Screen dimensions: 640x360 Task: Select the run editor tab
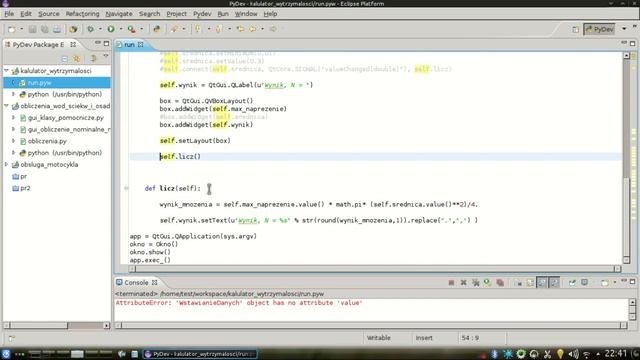(x=129, y=44)
